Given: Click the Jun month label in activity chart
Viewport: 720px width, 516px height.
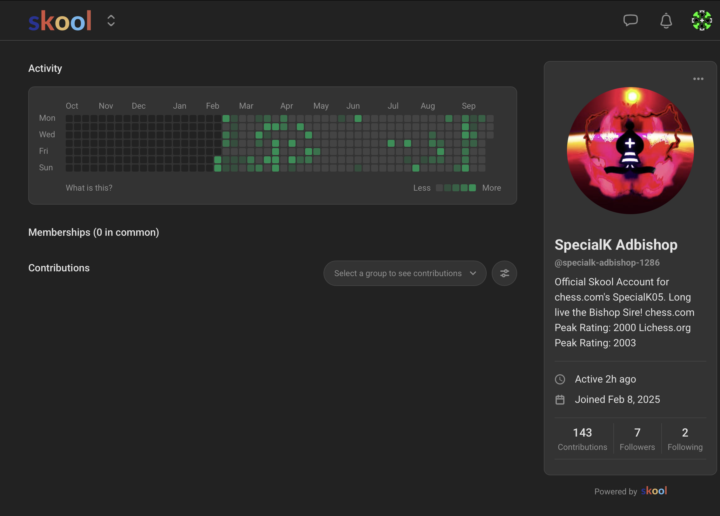Looking at the screenshot, I should click(353, 106).
